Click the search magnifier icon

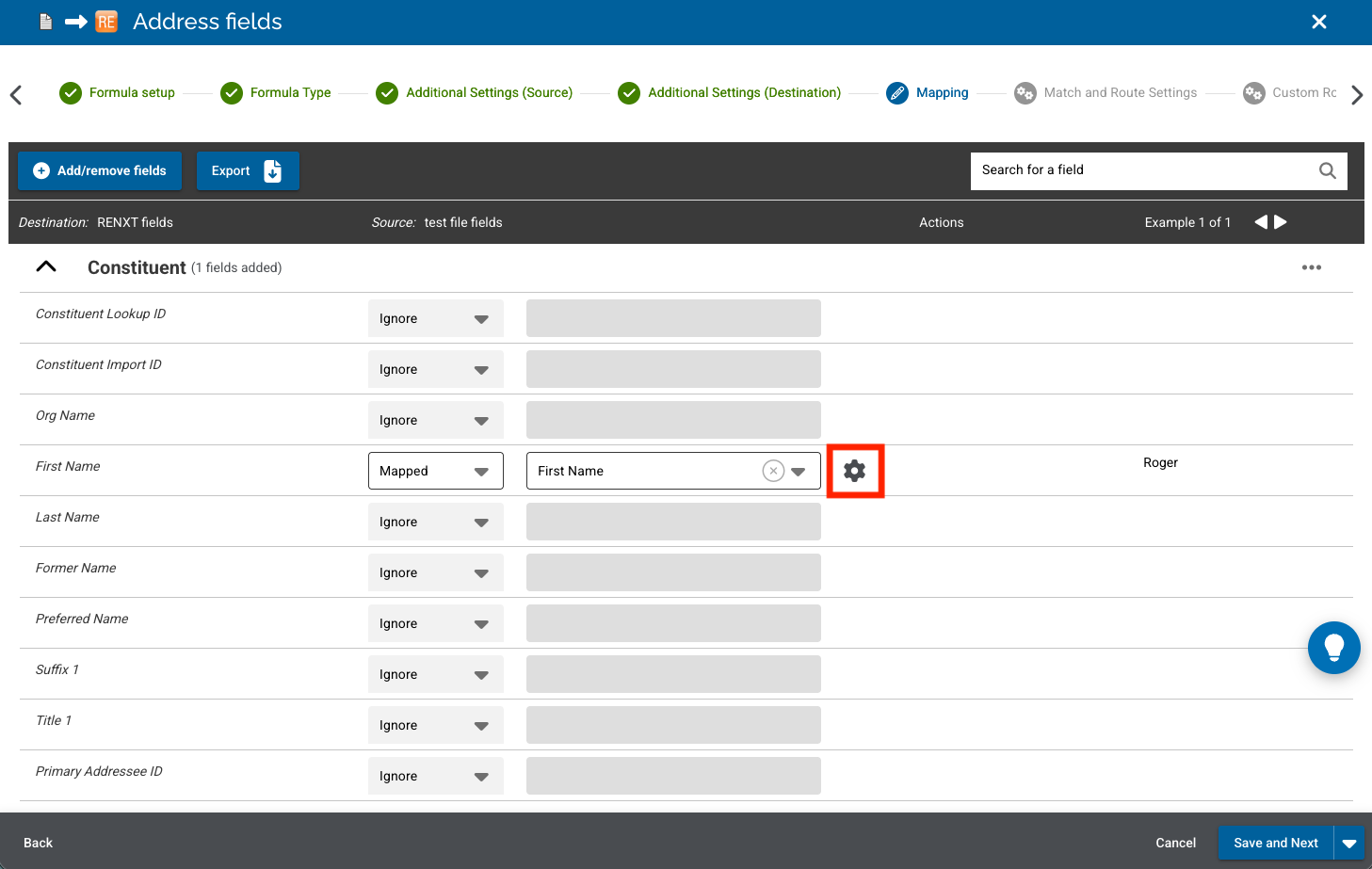[x=1327, y=170]
